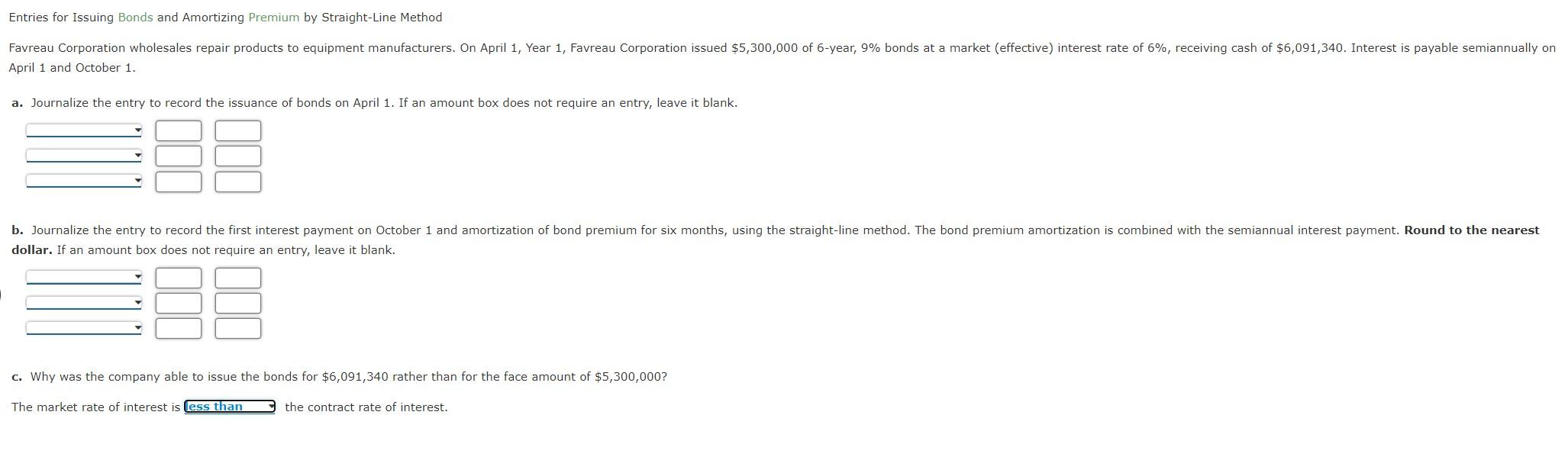
Task: Click the second credit amount box in part a
Action: pyautogui.click(x=237, y=156)
